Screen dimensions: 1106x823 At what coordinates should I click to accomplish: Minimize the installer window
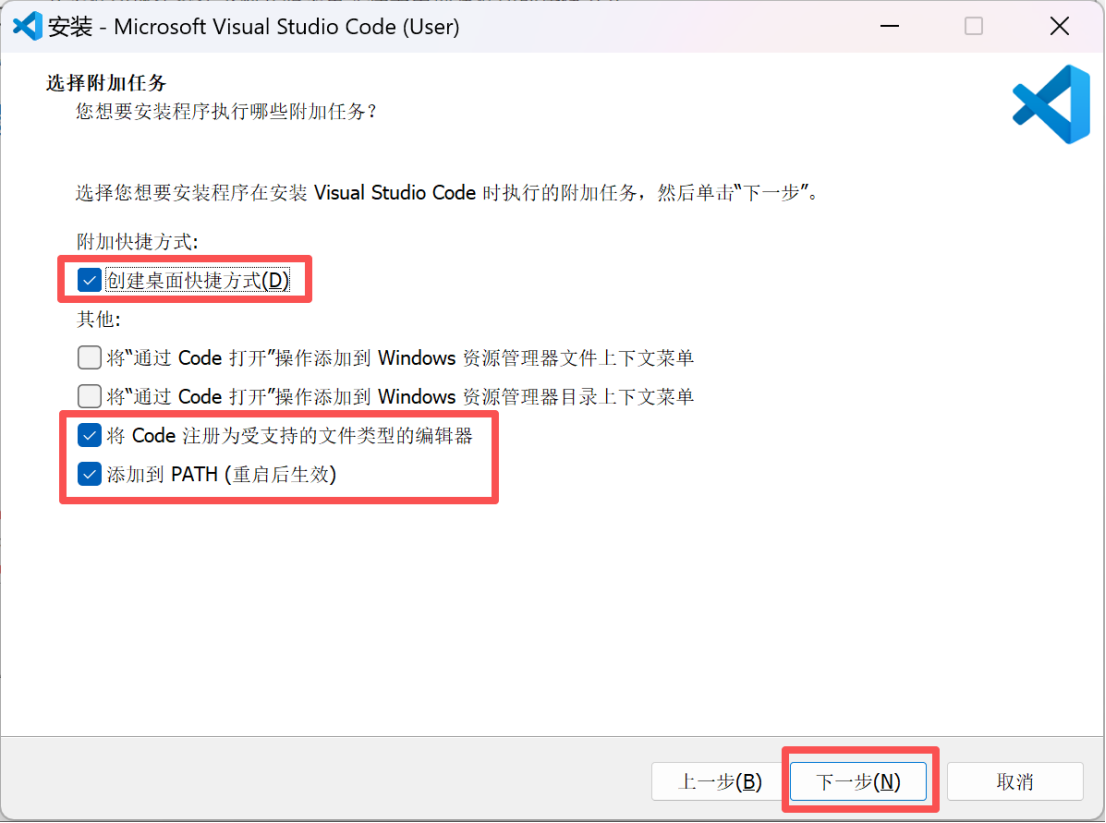[x=890, y=27]
